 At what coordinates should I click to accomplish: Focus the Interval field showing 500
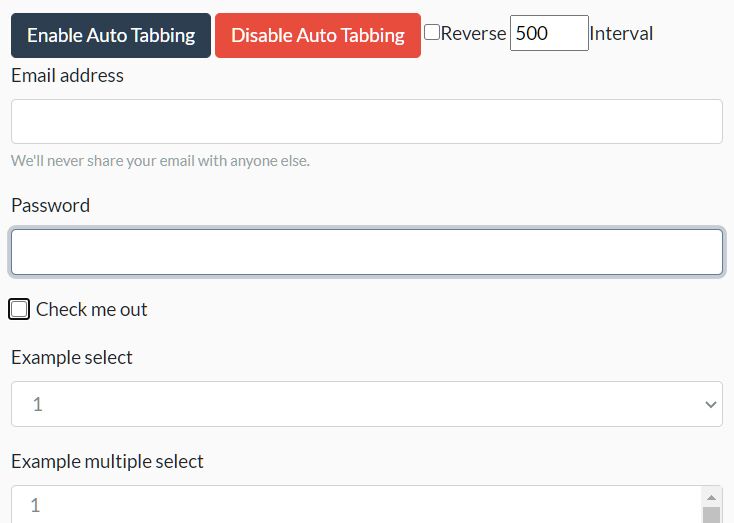[549, 33]
